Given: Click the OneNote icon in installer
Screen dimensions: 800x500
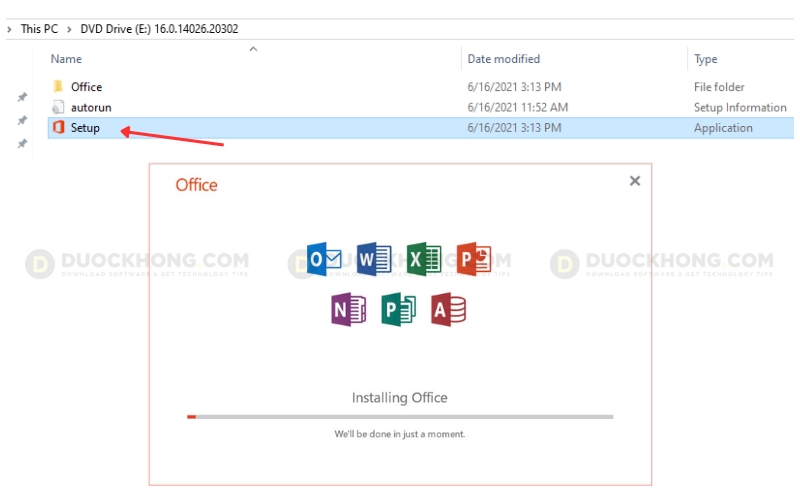Looking at the screenshot, I should 348,309.
